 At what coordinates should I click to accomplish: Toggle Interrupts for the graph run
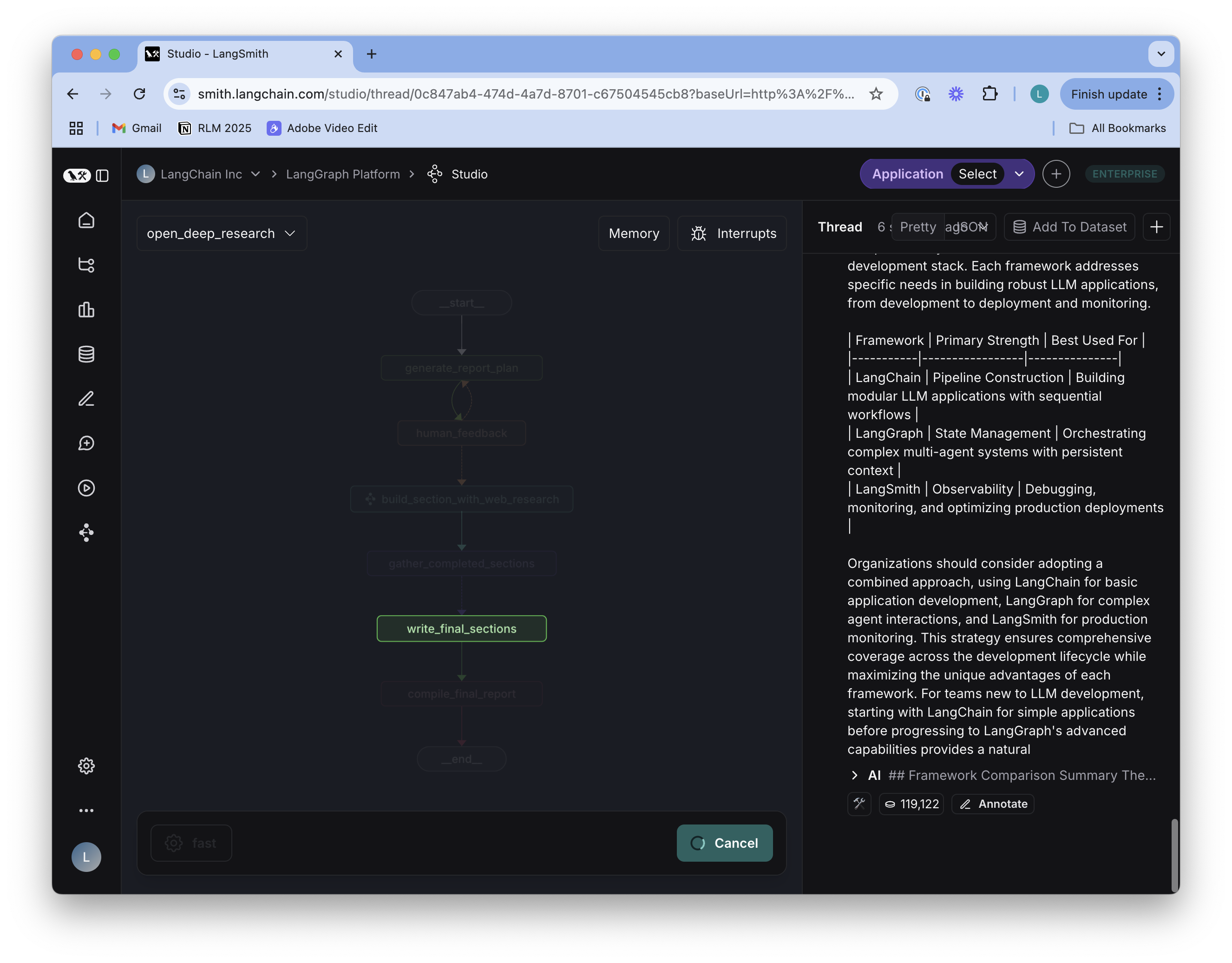pos(732,233)
